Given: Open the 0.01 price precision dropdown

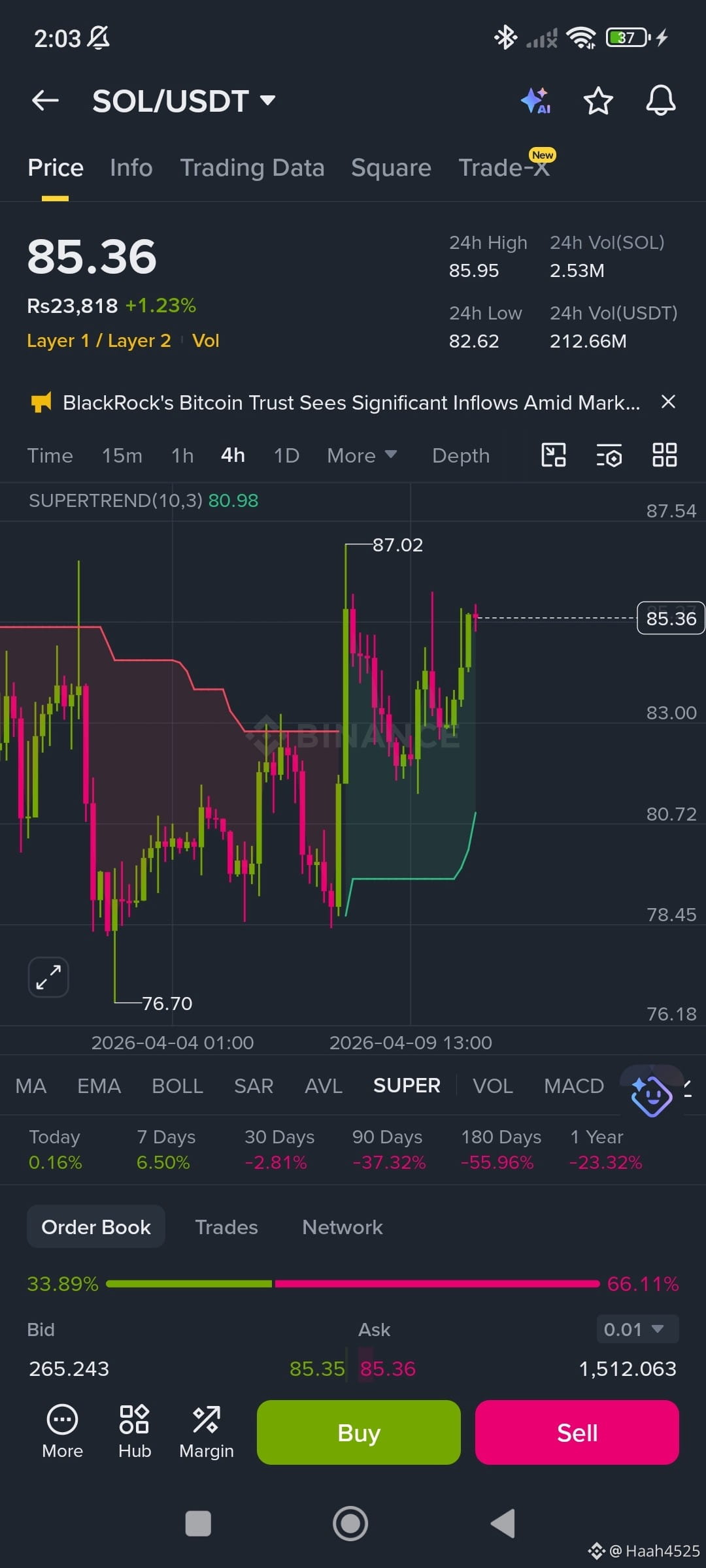Looking at the screenshot, I should pyautogui.click(x=637, y=1329).
